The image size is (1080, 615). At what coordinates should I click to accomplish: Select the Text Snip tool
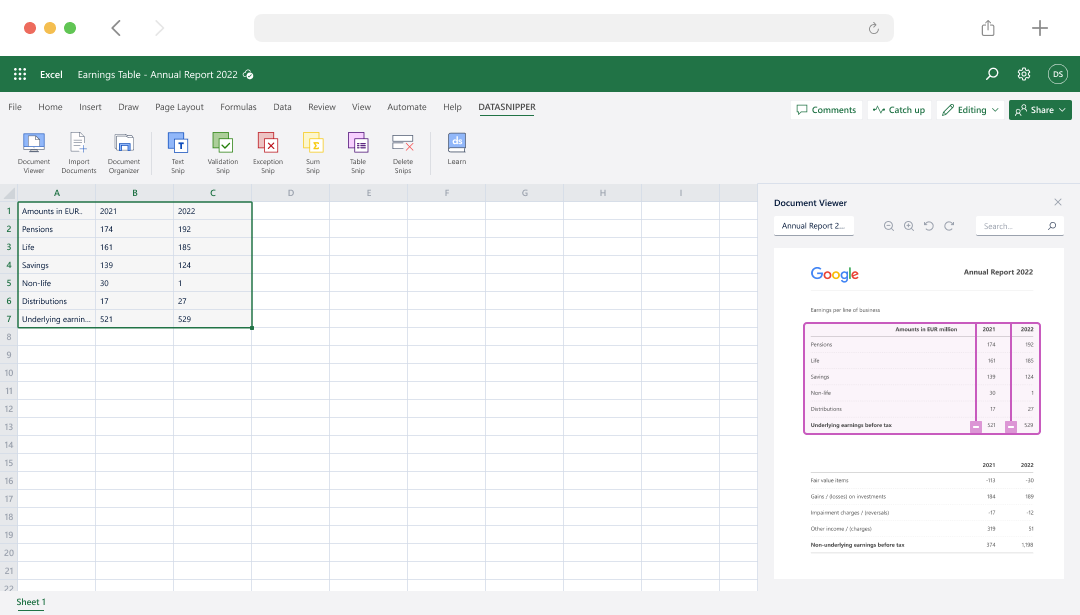(x=178, y=152)
